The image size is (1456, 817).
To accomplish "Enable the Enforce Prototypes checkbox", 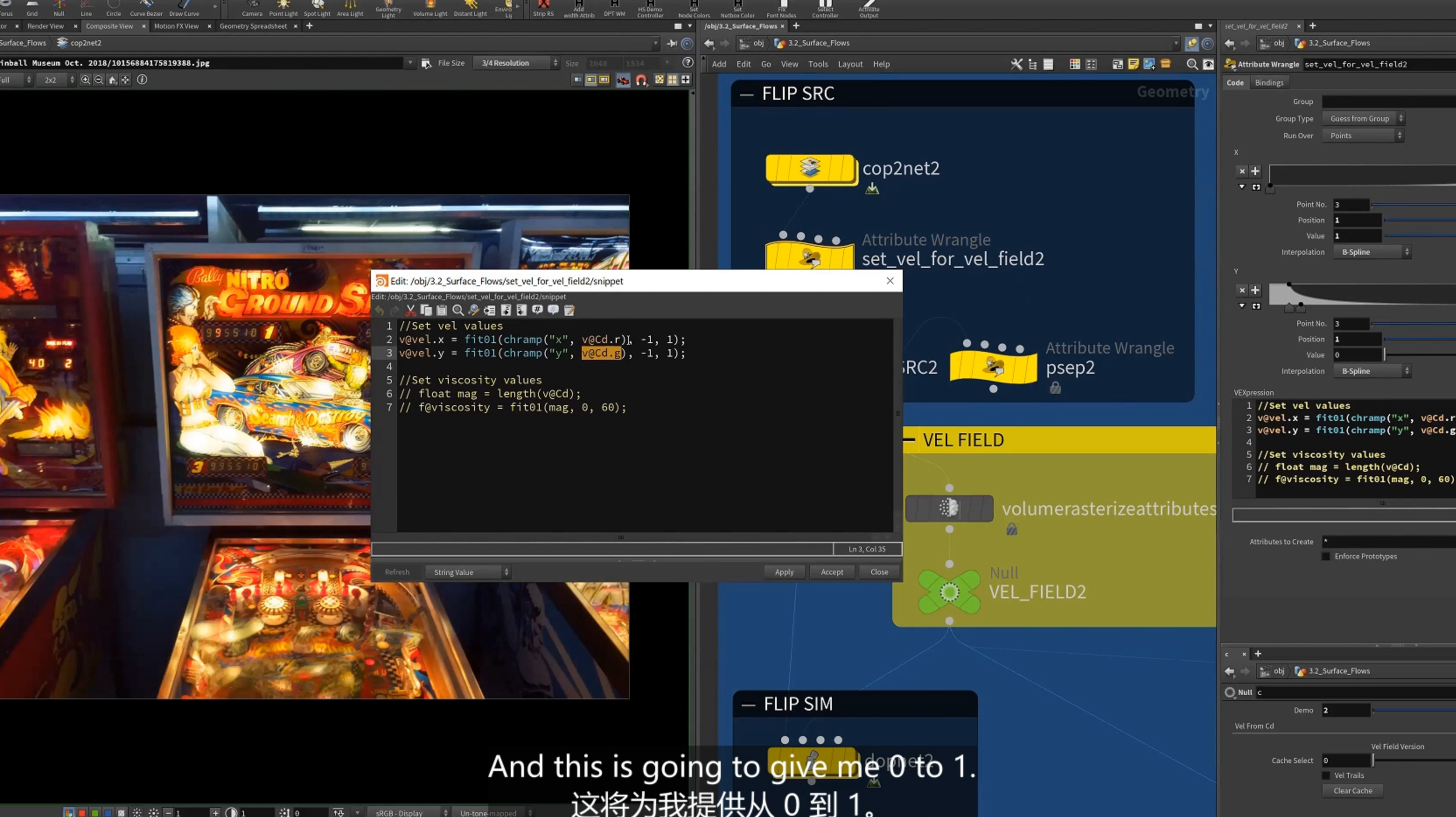I will click(1326, 556).
